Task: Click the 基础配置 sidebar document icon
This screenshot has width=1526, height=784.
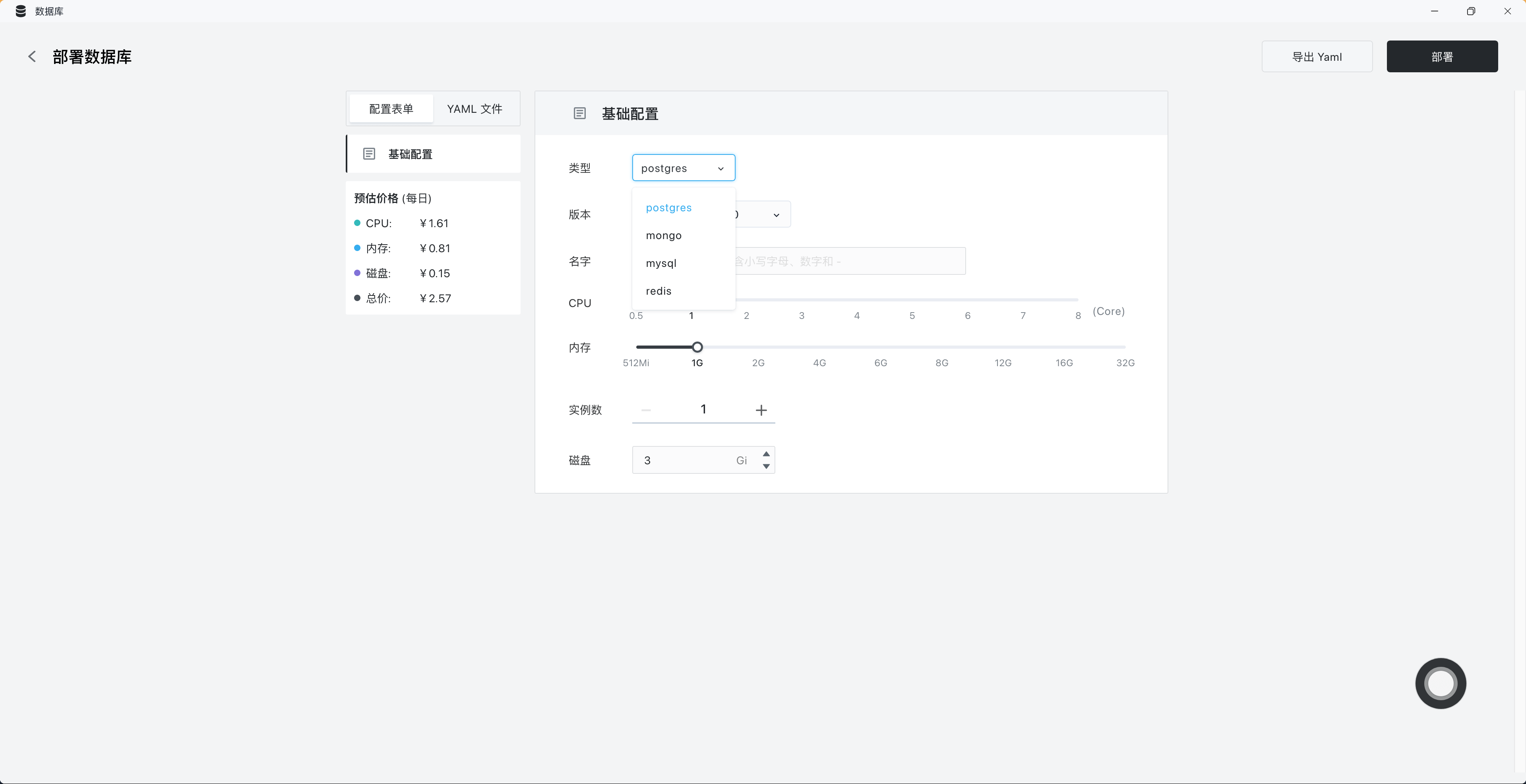Action: tap(369, 154)
